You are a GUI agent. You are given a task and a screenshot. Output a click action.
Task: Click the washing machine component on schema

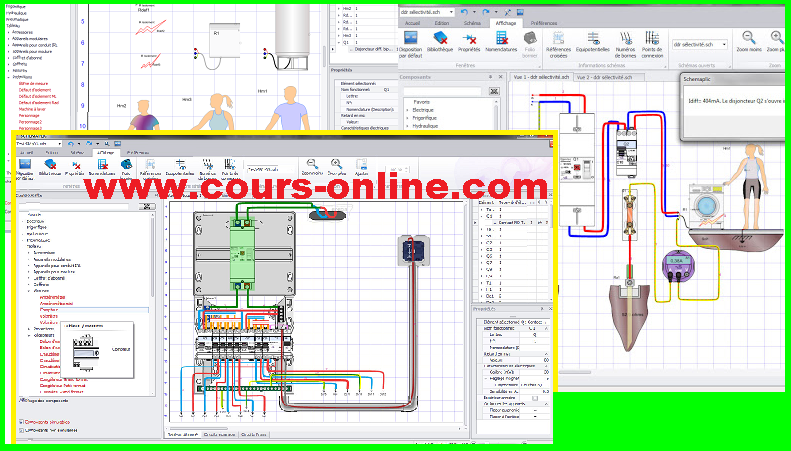coord(706,205)
